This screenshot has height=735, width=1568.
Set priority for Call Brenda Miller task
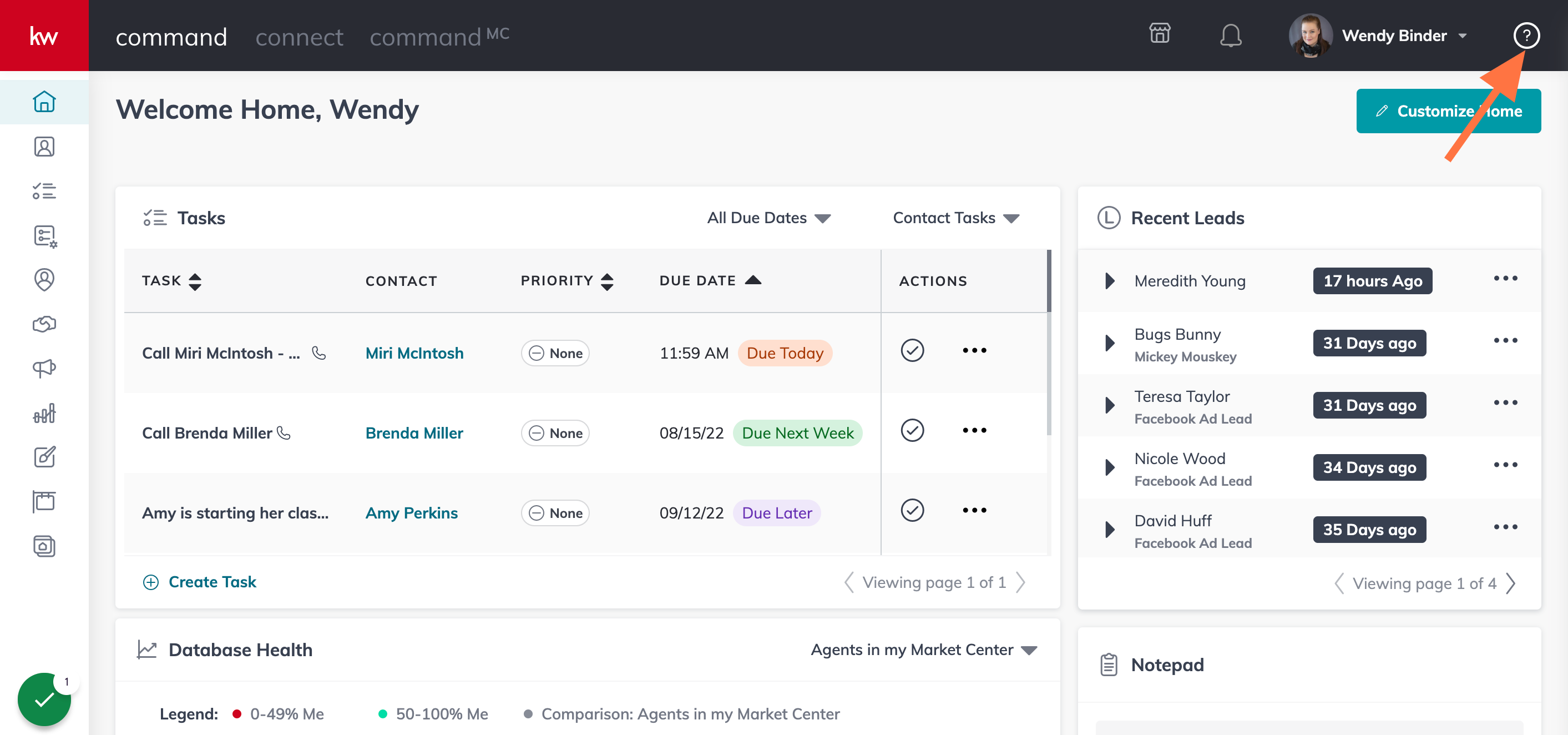pos(554,433)
